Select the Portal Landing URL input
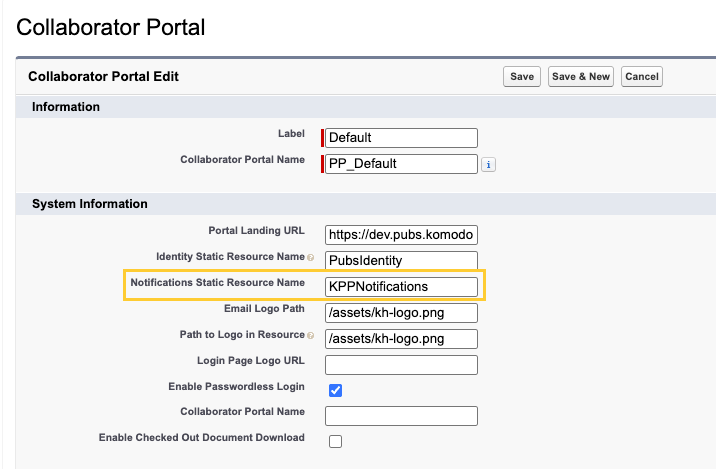Screen dimensions: 716x469 pos(402,235)
